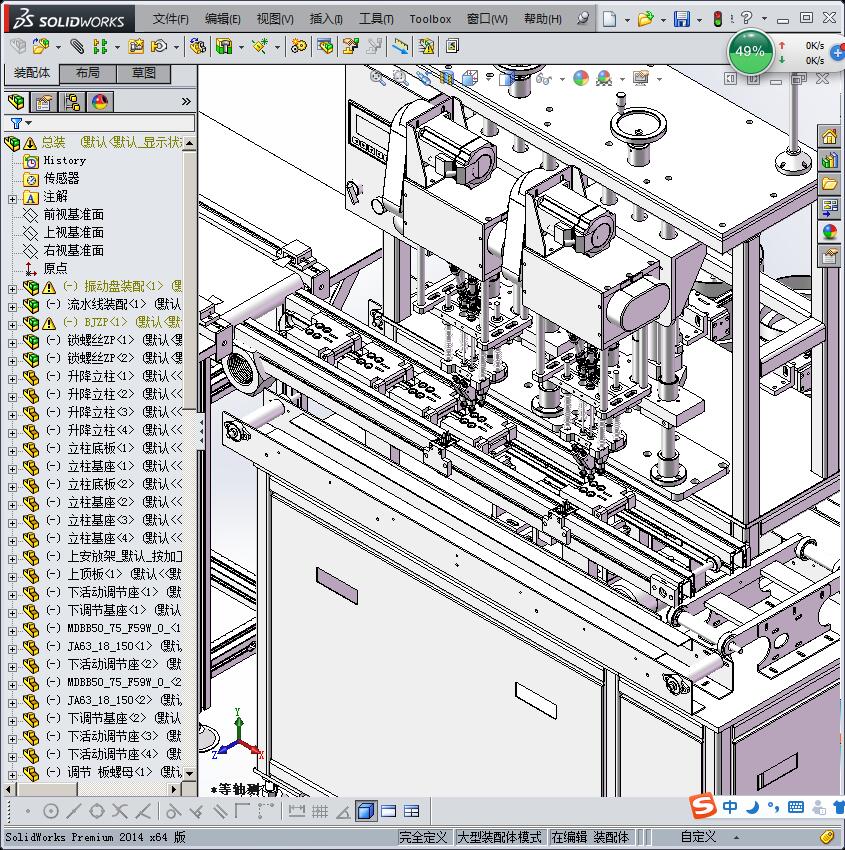Open the FeatureManager design tree tab
This screenshot has width=845, height=850.
click(15, 102)
